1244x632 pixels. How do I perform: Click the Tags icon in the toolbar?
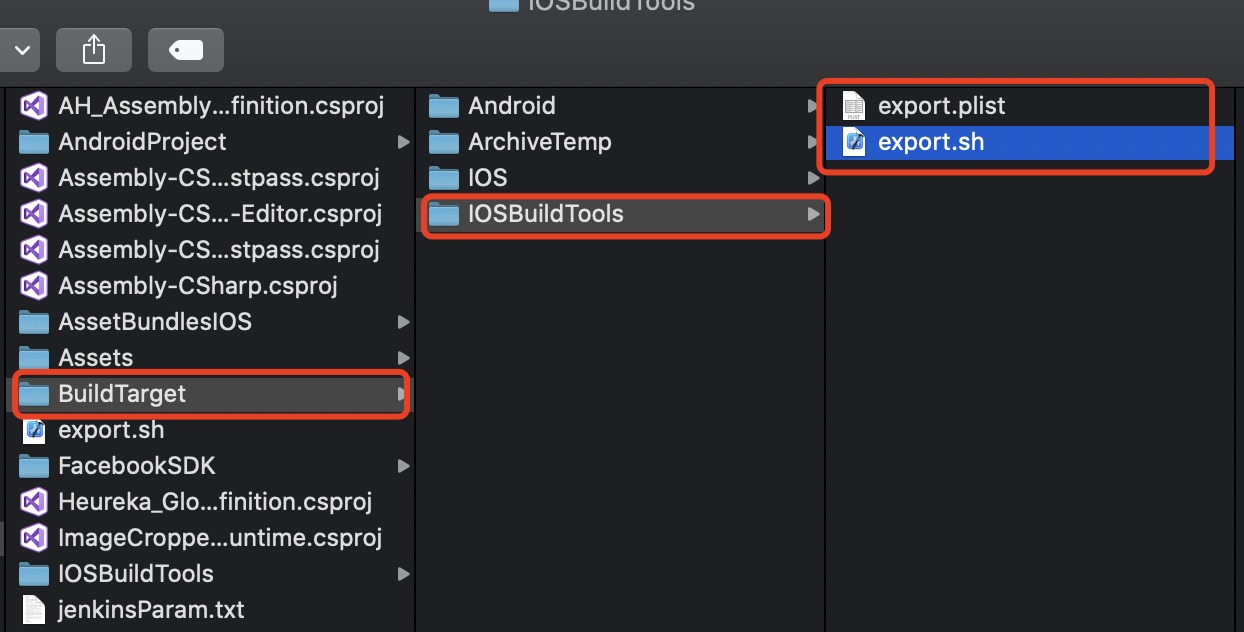click(x=185, y=49)
